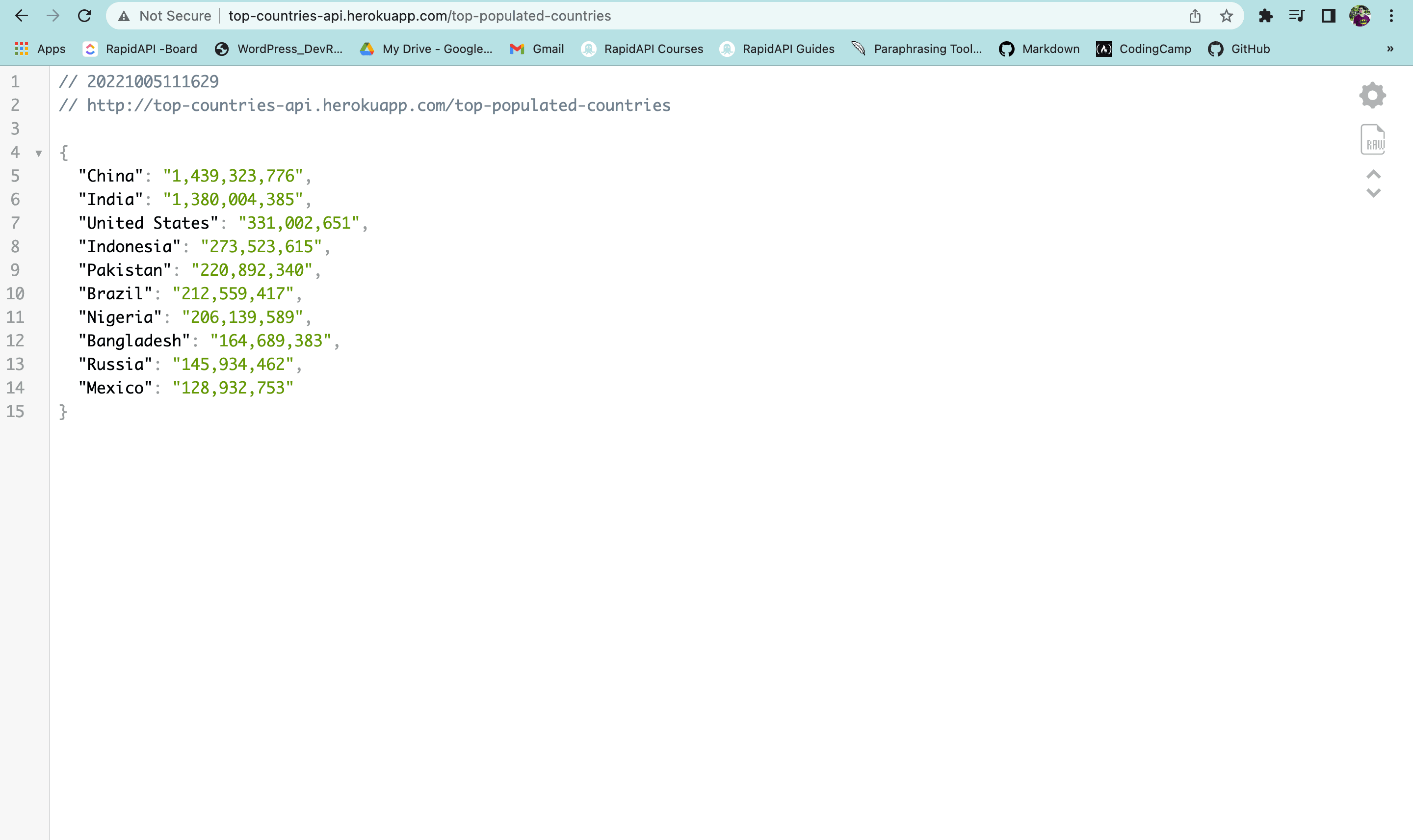The height and width of the screenshot is (840, 1413).
Task: Click the value "220,892,340"
Action: tap(252, 270)
